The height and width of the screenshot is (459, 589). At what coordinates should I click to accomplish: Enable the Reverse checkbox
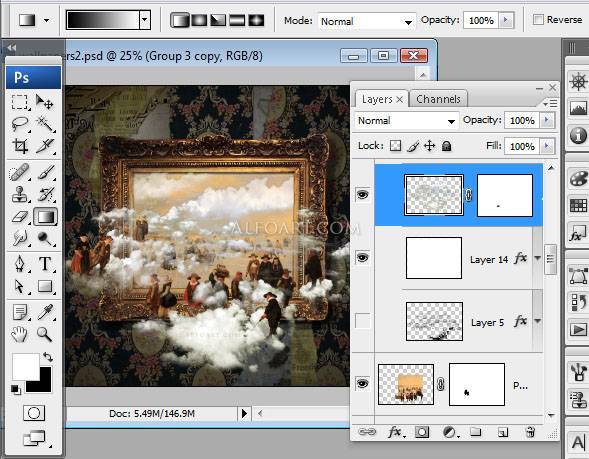[538, 19]
